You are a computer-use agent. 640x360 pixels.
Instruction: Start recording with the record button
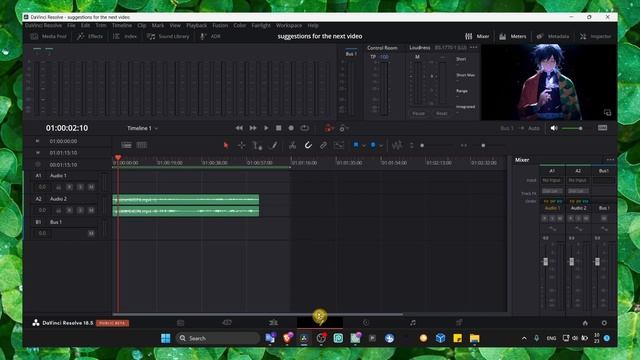291,128
